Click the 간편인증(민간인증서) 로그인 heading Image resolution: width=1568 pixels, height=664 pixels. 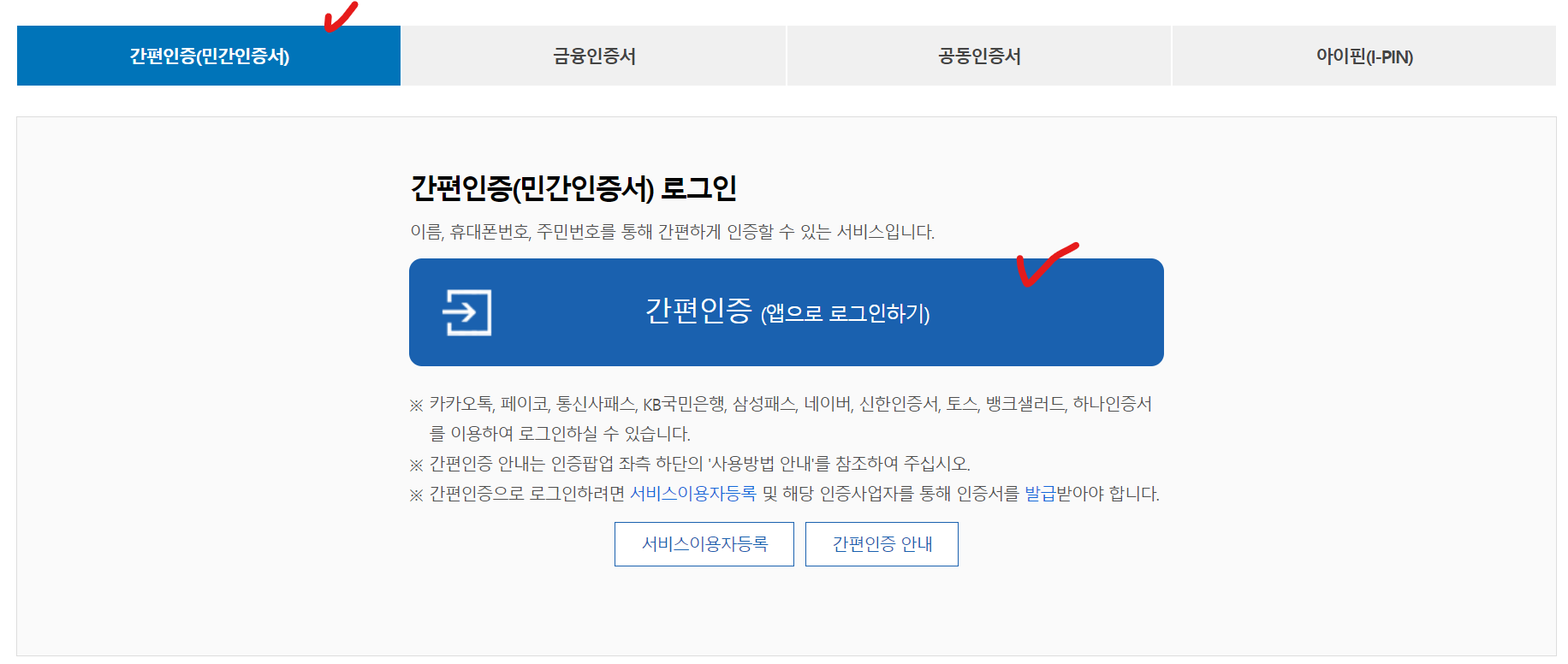tap(573, 188)
